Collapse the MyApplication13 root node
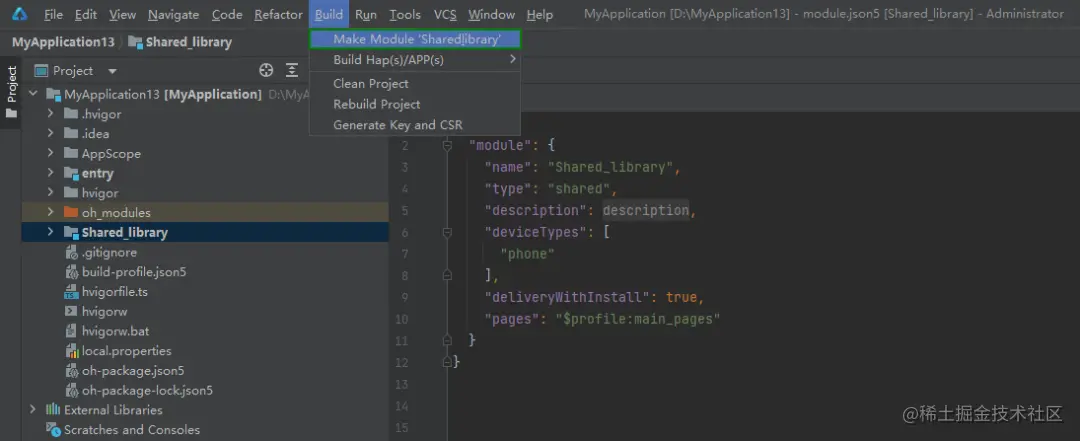This screenshot has height=441, width=1080. 34,94
